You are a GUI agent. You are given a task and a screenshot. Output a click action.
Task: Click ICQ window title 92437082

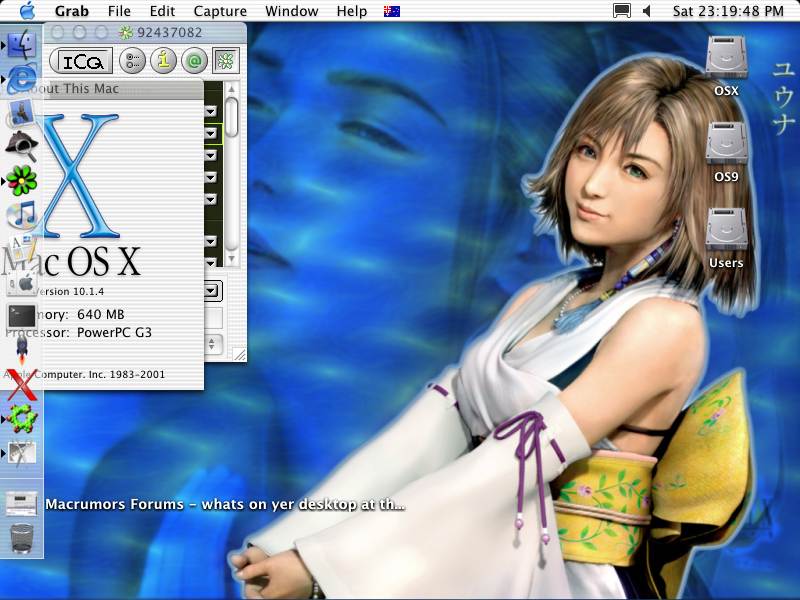tap(169, 33)
